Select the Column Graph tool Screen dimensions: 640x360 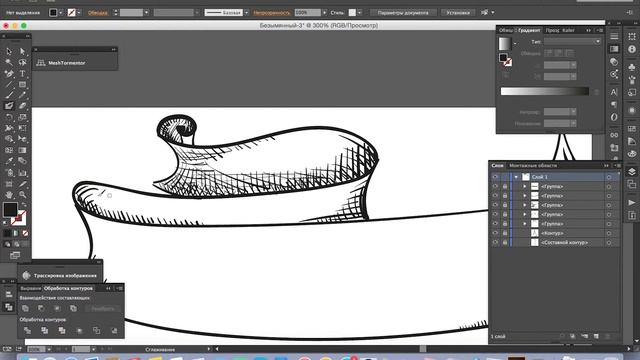click(22, 173)
